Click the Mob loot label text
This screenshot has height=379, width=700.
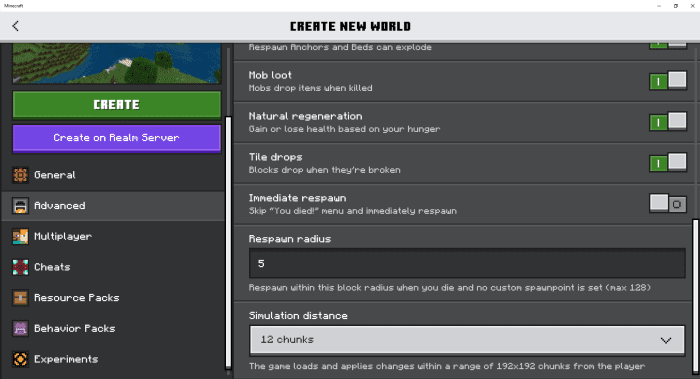click(270, 75)
